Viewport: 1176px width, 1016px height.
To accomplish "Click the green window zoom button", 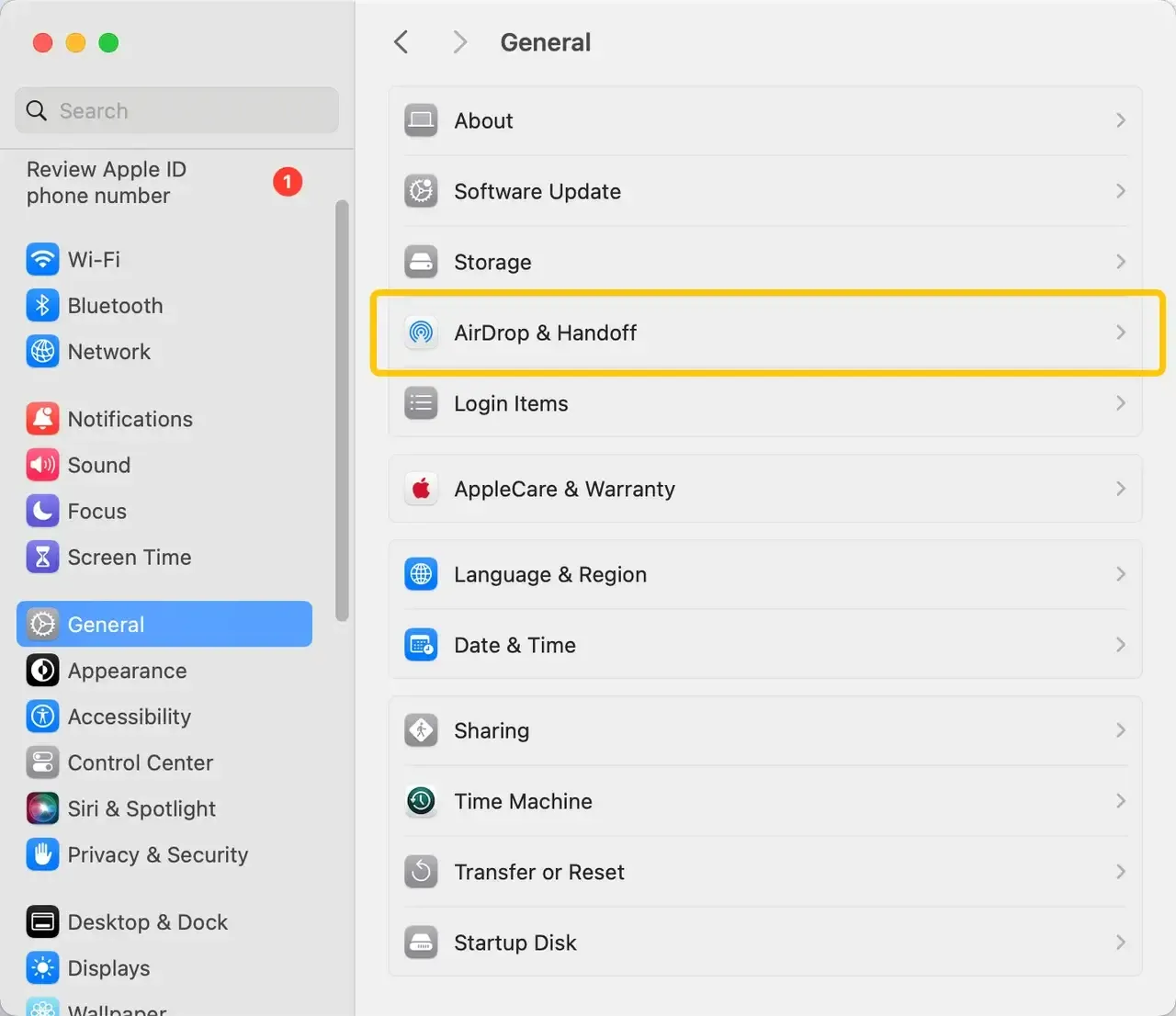I will point(108,42).
